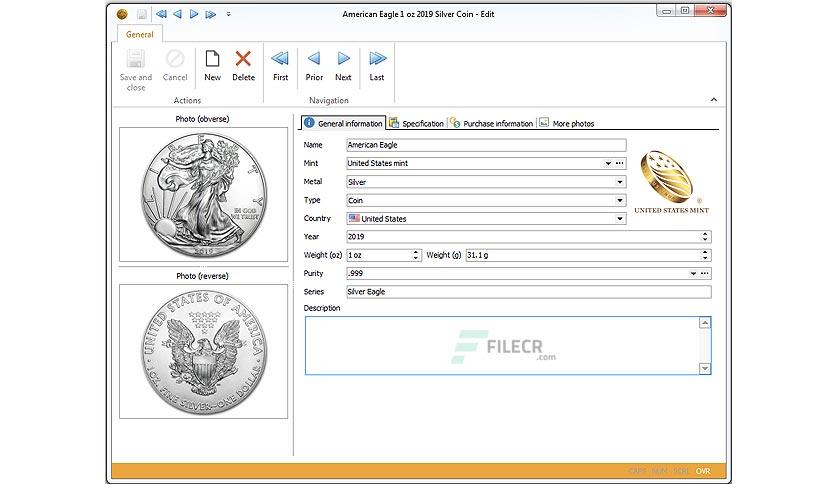Collapse the ribbon with the chevron

click(714, 100)
